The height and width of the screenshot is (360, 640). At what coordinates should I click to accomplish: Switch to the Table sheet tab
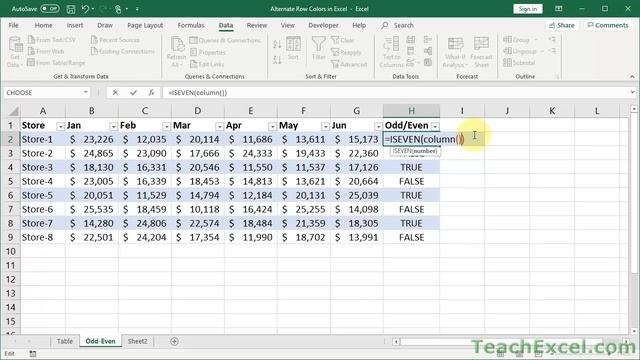(64, 341)
